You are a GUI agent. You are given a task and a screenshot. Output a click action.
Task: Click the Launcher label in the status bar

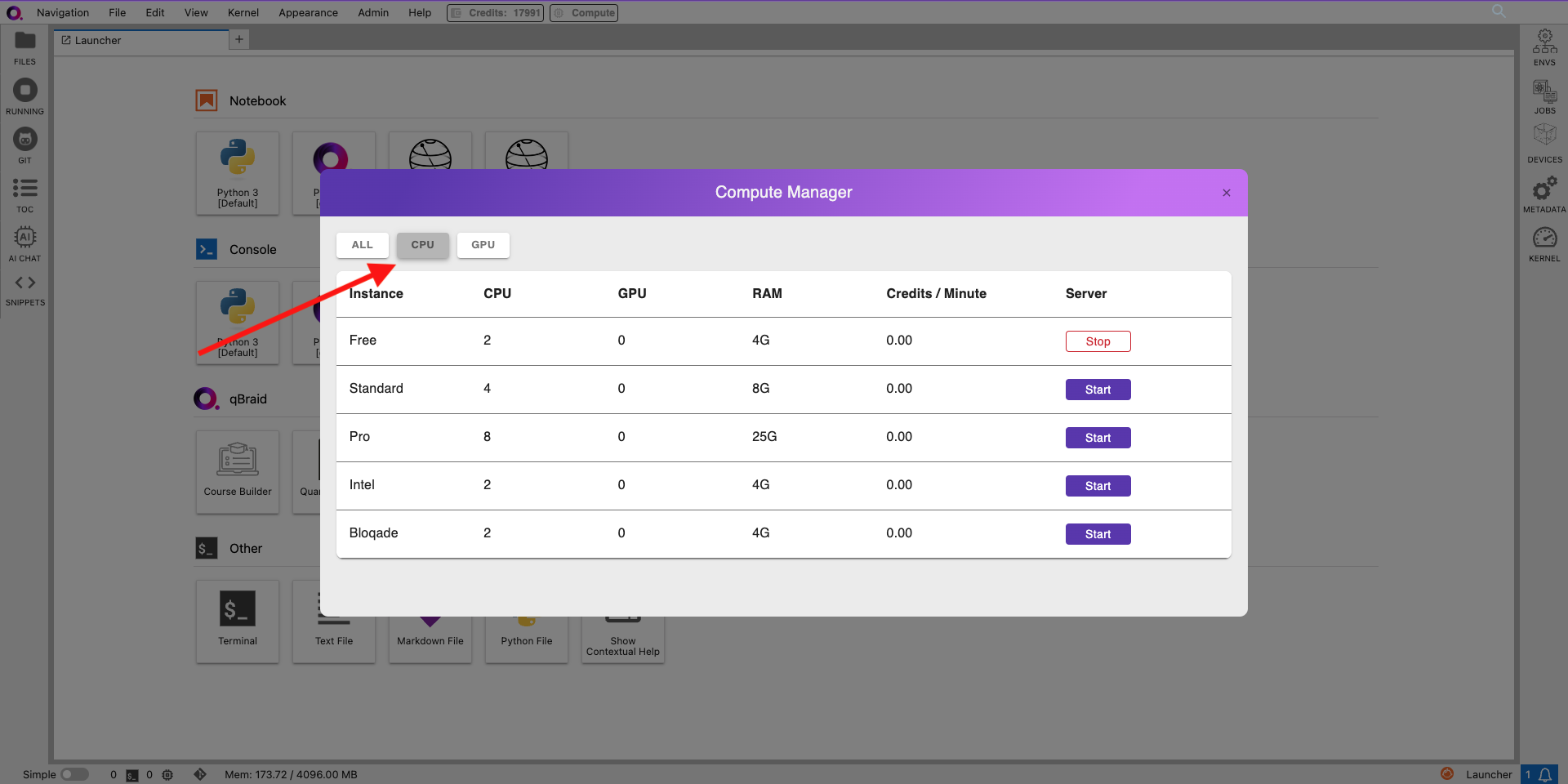[1489, 774]
